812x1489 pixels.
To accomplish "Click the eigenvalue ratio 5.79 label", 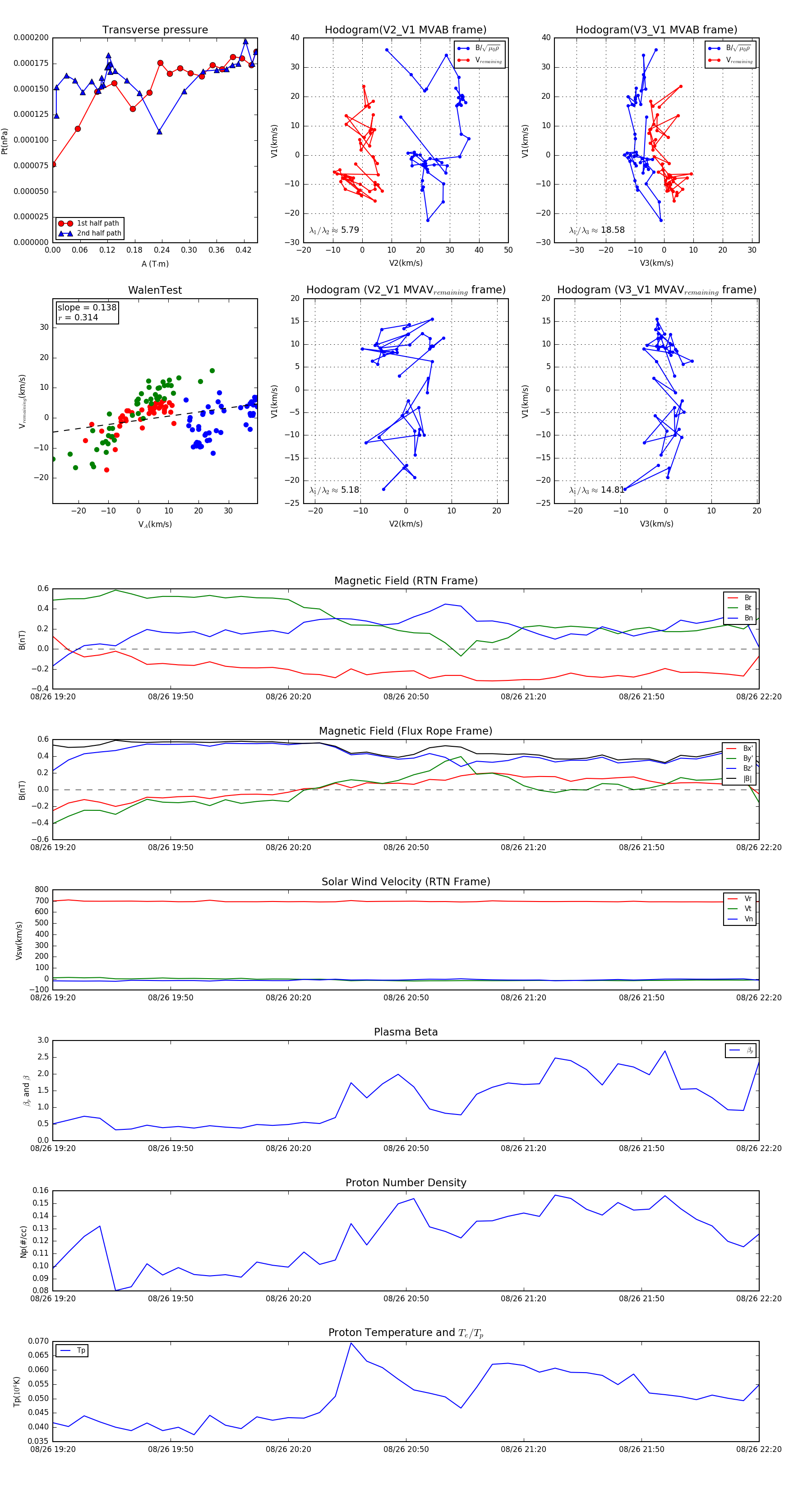I will tap(334, 230).
